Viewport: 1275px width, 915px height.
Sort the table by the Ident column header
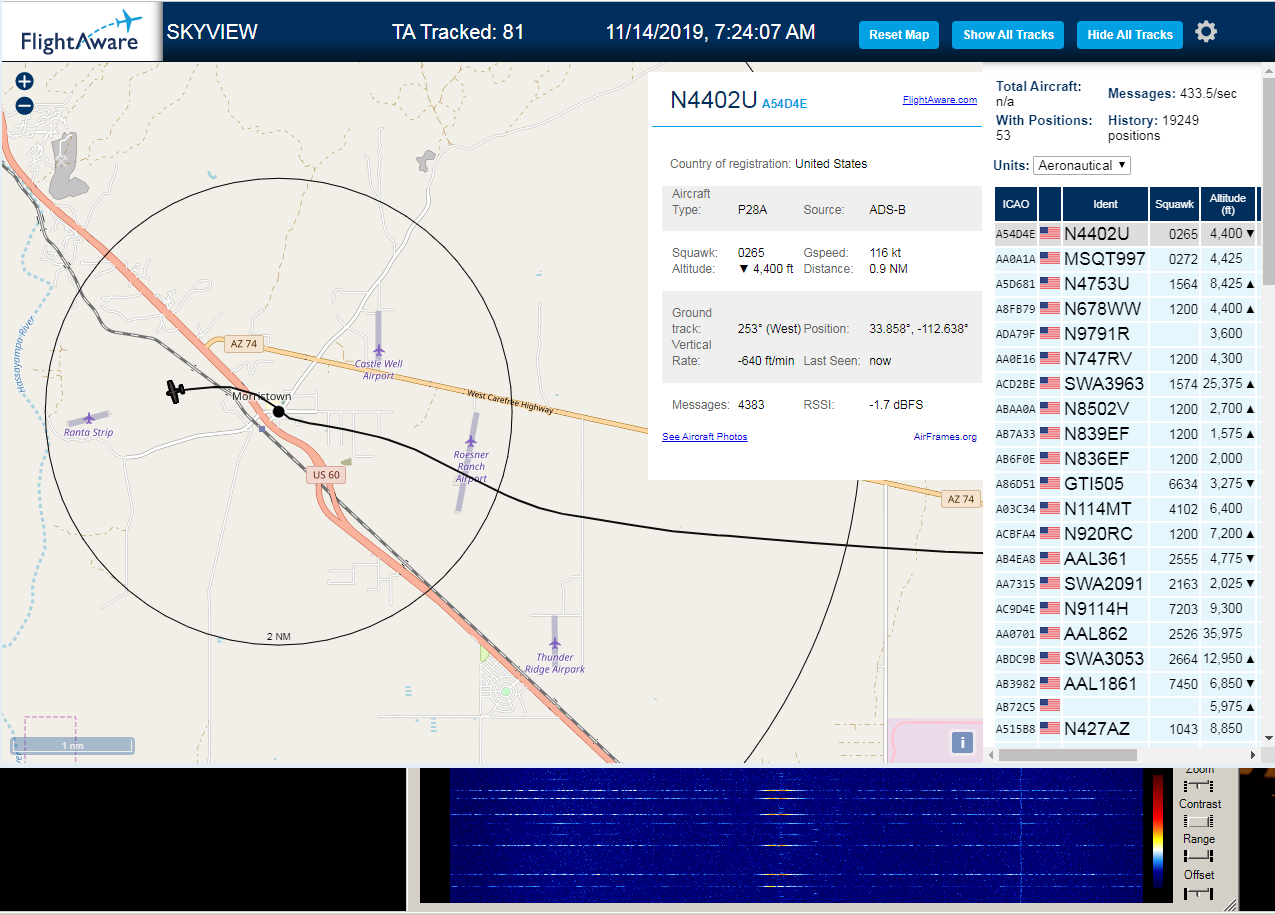click(1105, 204)
